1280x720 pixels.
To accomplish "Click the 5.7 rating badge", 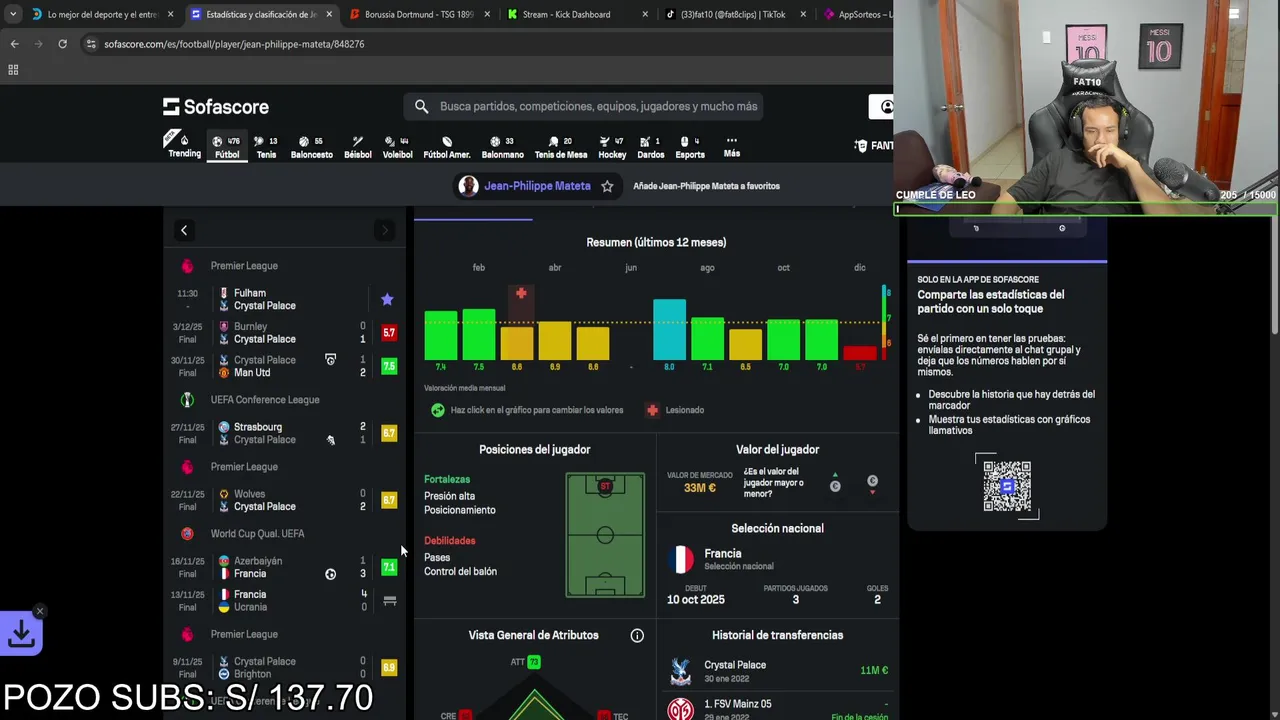I will (389, 333).
